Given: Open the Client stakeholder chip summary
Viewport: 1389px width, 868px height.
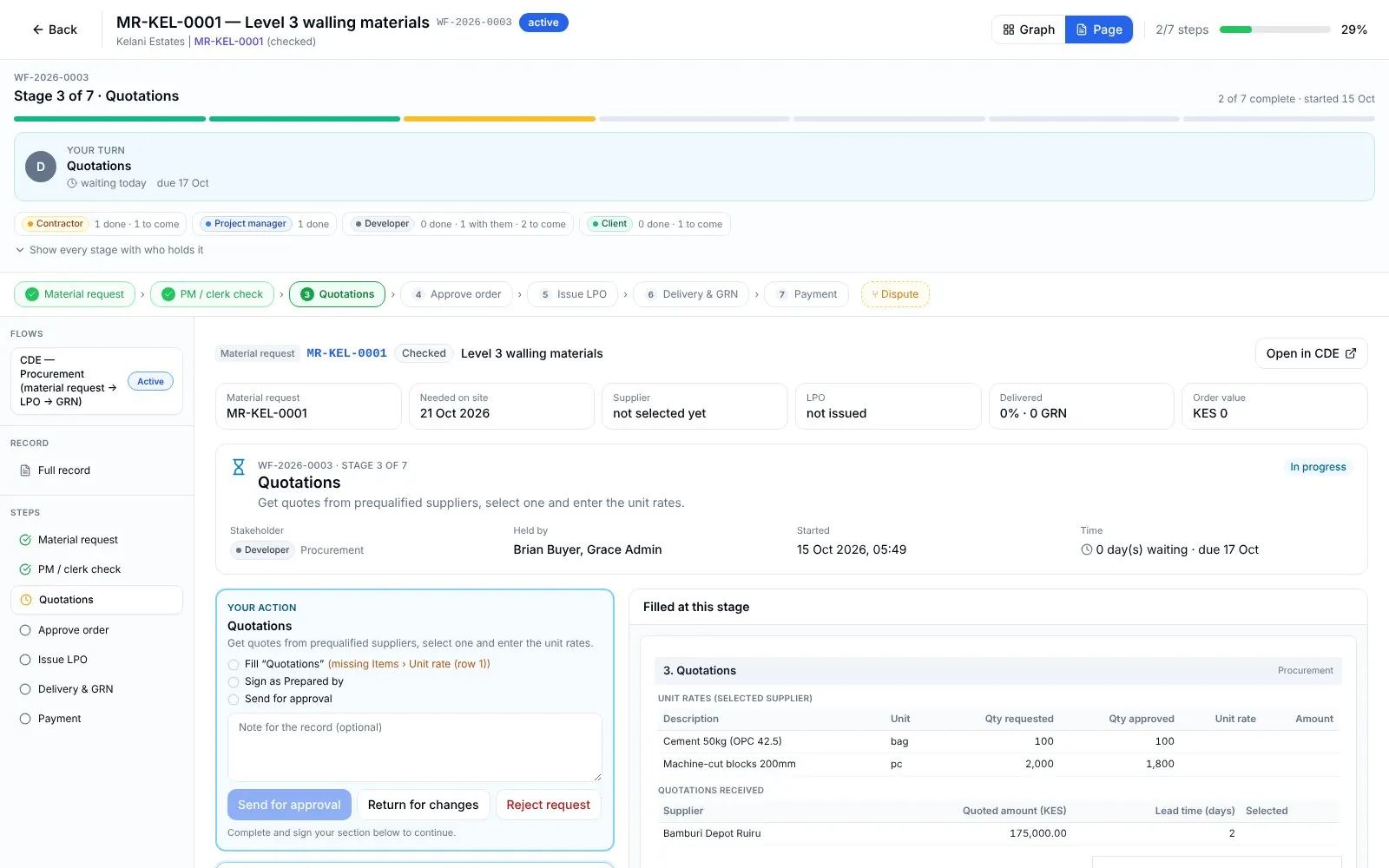Looking at the screenshot, I should pos(655,224).
